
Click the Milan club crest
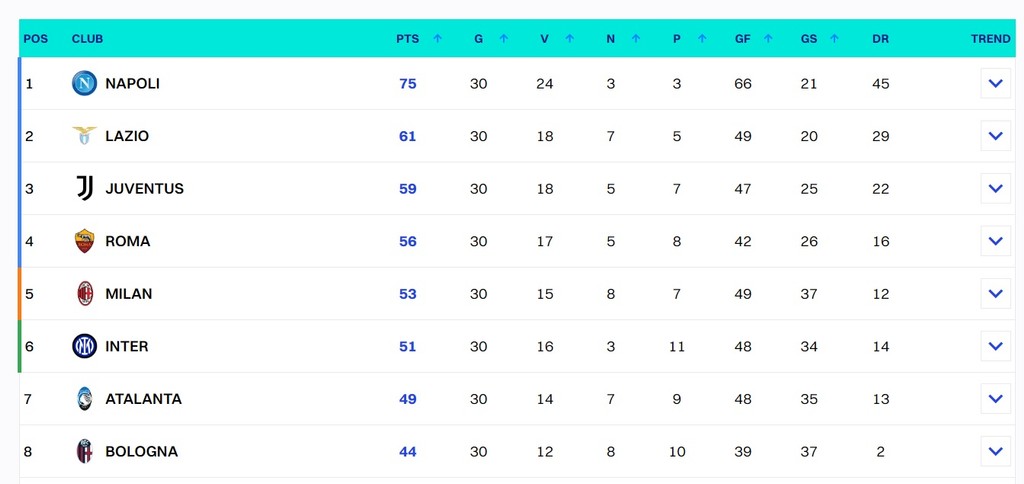84,294
